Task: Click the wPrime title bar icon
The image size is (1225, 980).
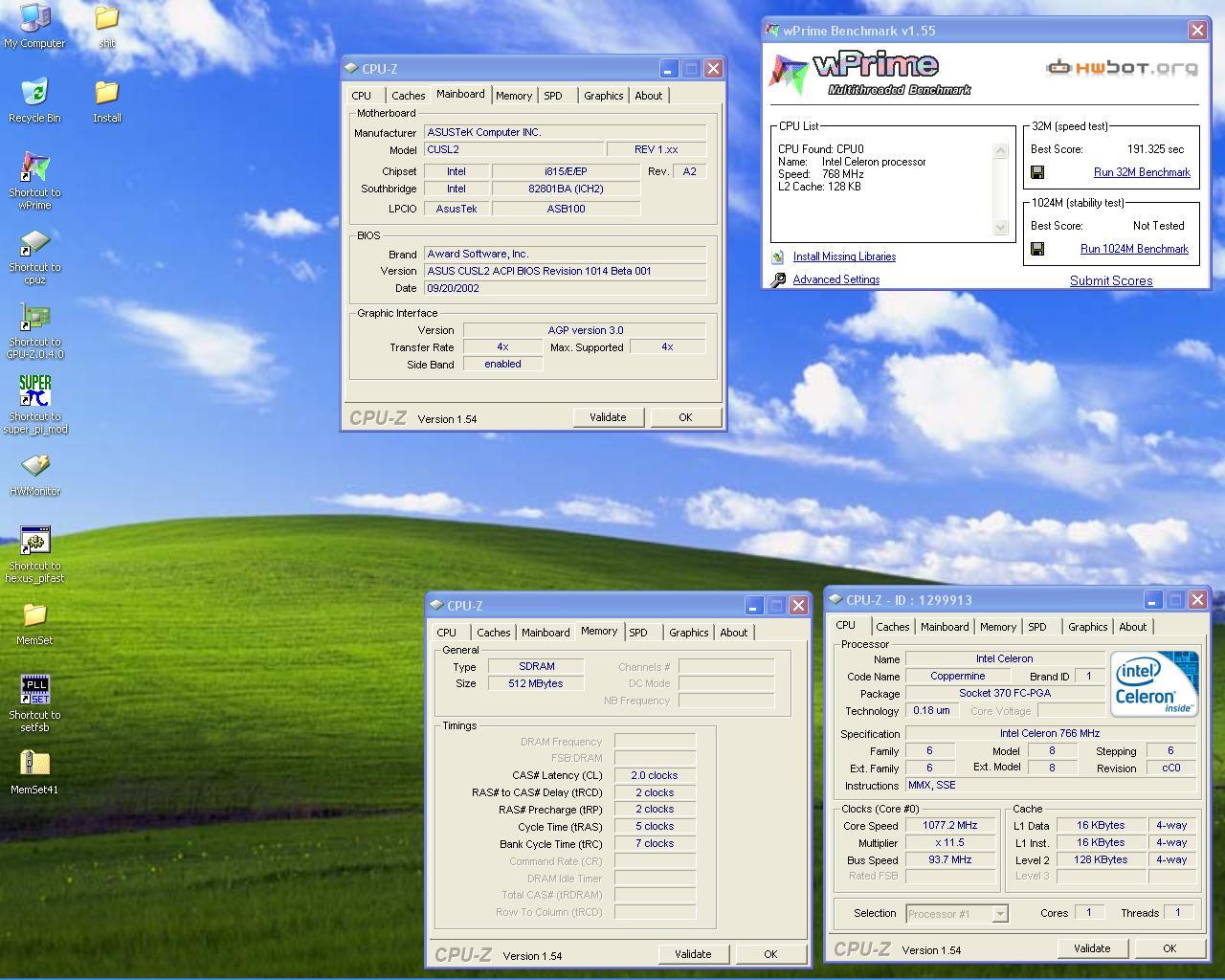Action: [772, 30]
